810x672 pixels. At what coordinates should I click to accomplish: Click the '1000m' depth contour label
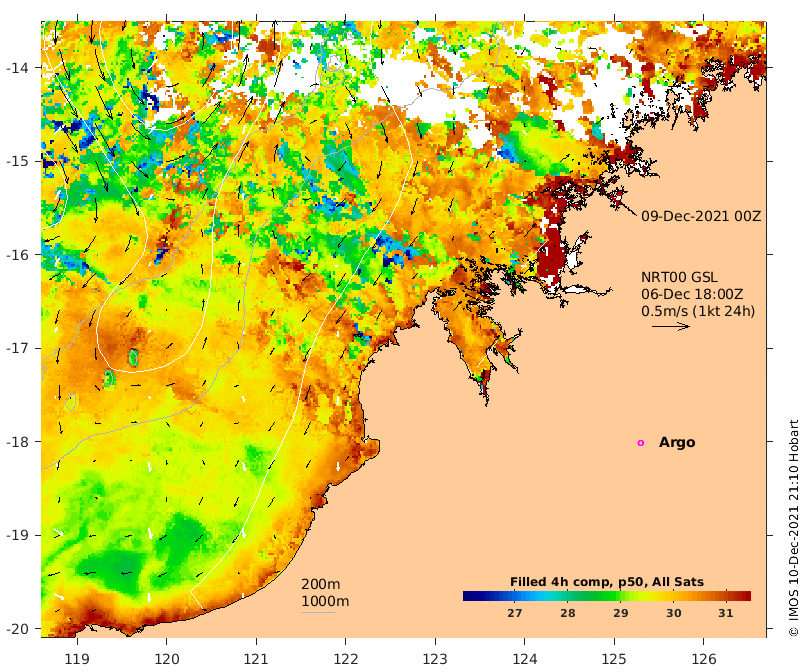click(325, 601)
